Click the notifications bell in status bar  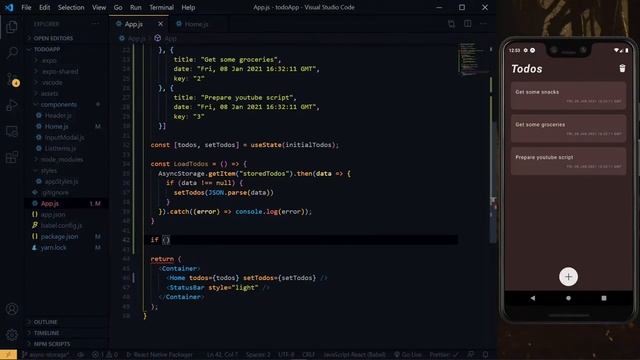pyautogui.click(x=486, y=355)
